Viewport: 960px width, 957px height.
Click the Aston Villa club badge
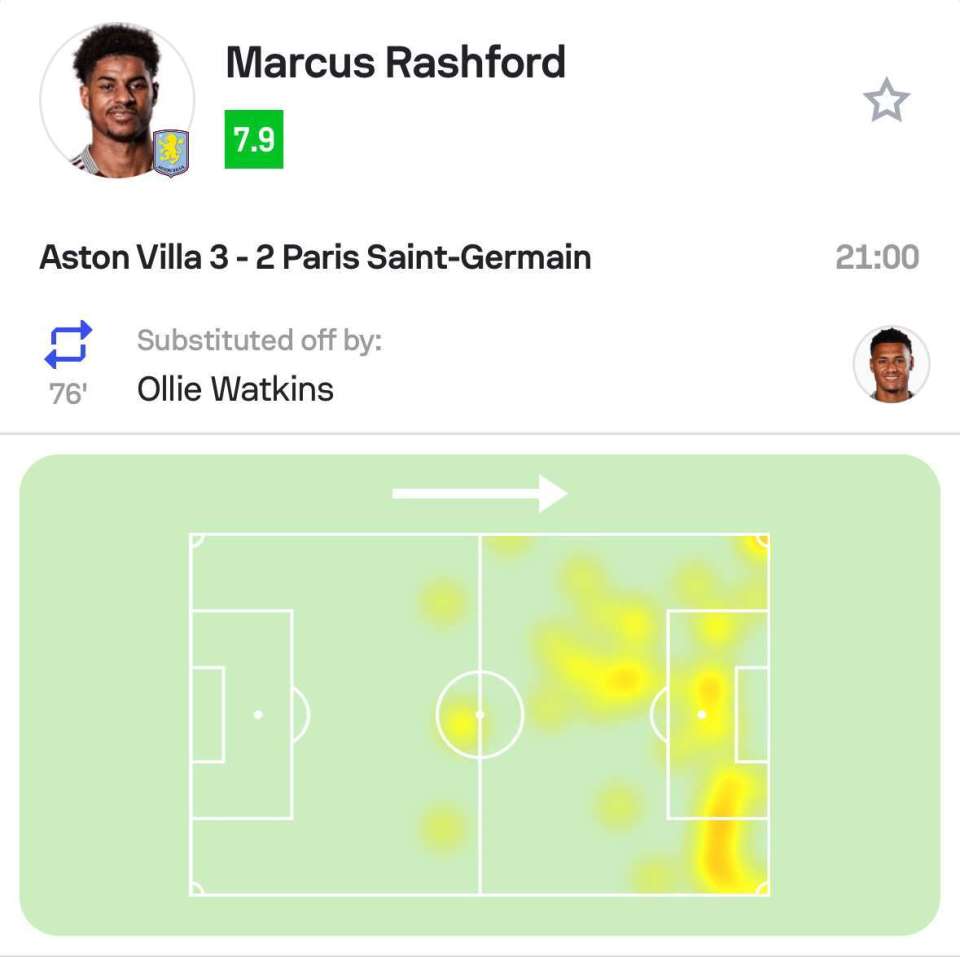171,153
